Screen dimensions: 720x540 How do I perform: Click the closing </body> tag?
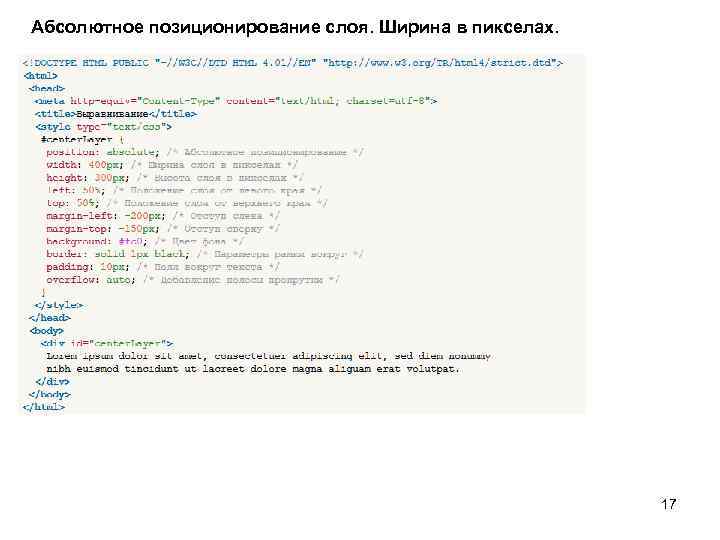(50, 394)
